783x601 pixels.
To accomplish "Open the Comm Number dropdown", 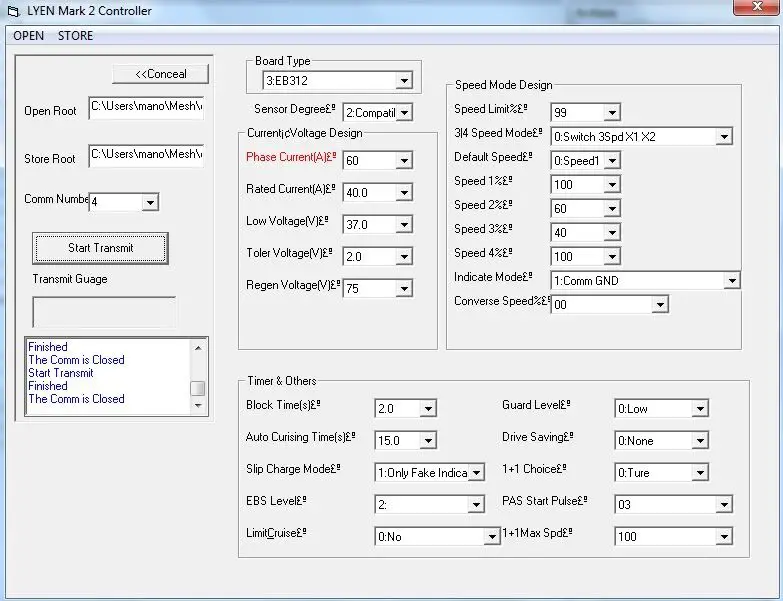I will 150,202.
